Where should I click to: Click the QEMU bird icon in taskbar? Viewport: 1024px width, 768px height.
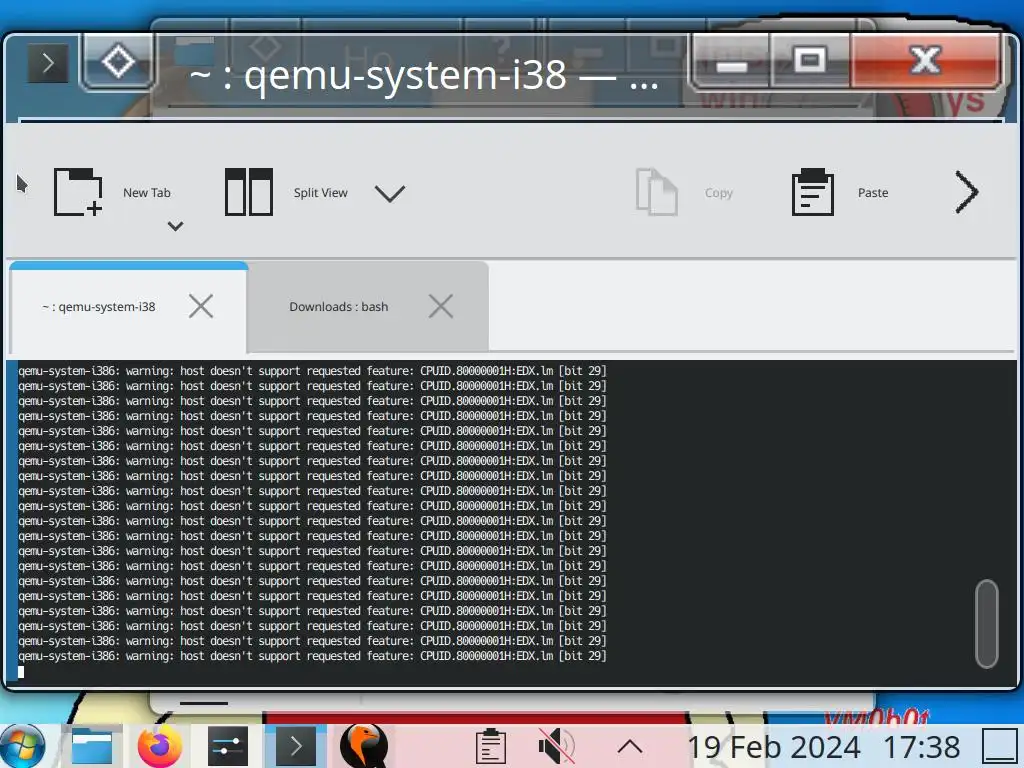[x=364, y=746]
